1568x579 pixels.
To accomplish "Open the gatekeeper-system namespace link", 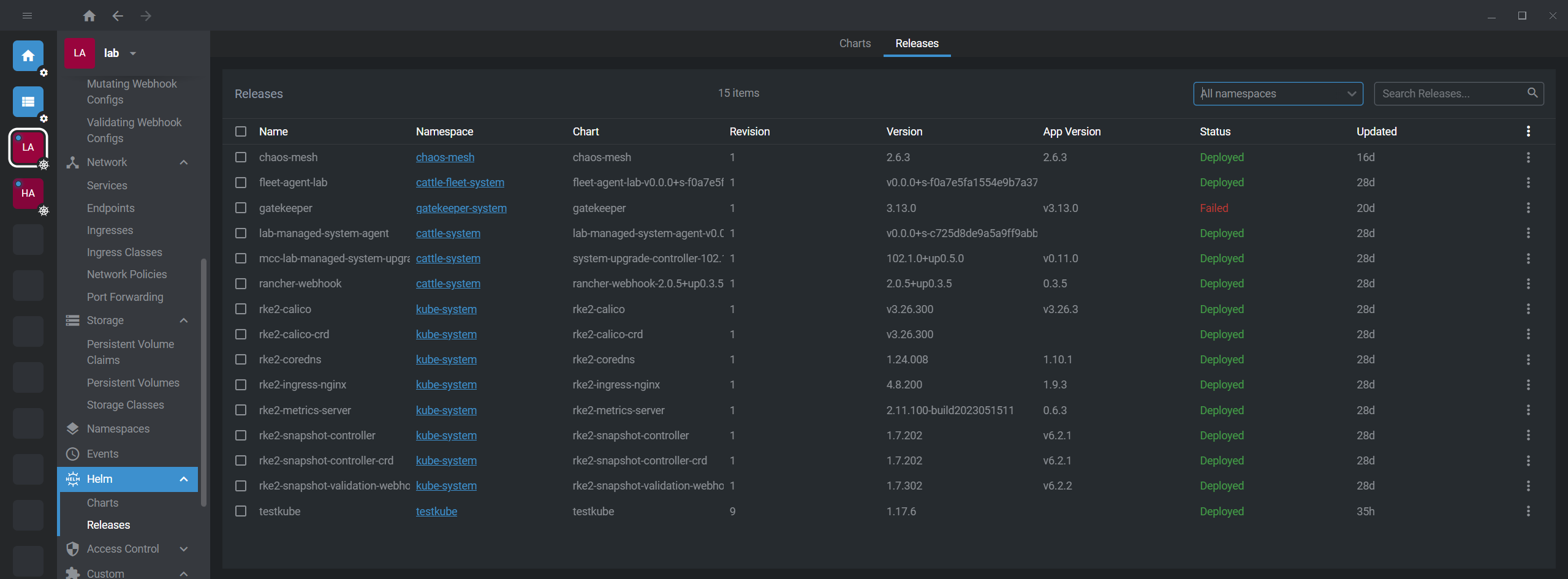I will click(x=461, y=208).
